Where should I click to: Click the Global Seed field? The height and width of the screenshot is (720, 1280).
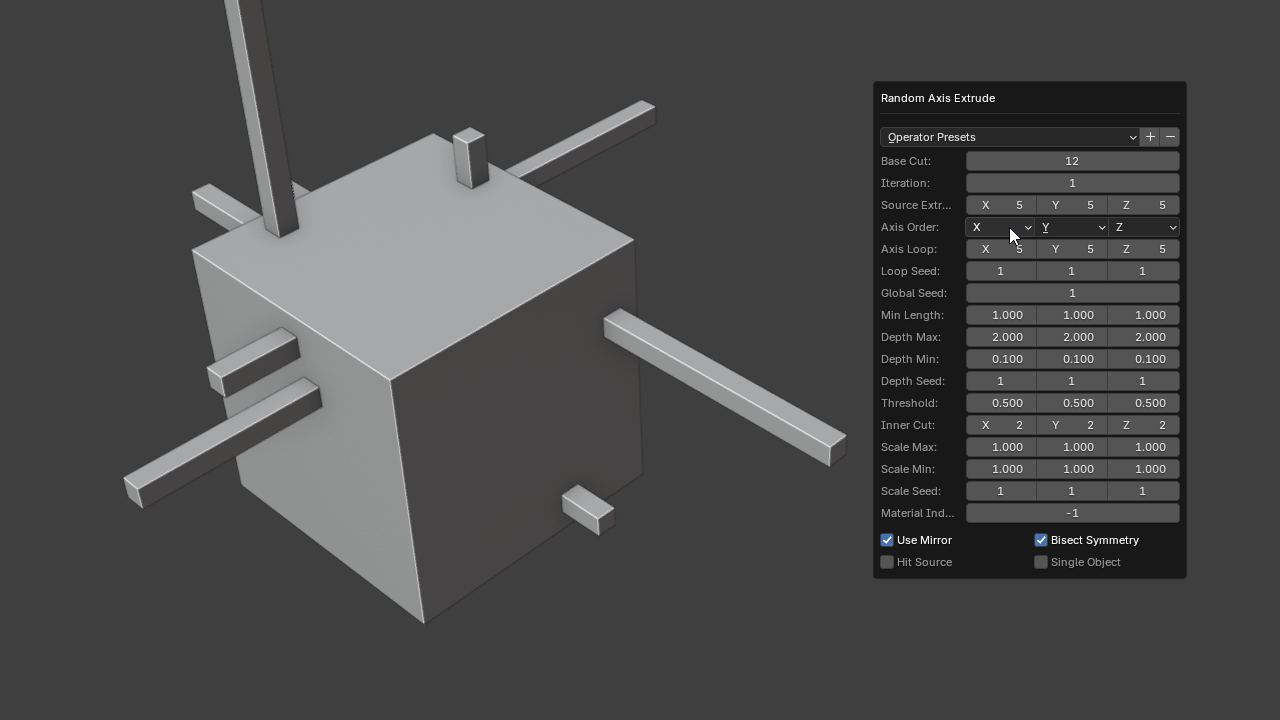[1072, 293]
